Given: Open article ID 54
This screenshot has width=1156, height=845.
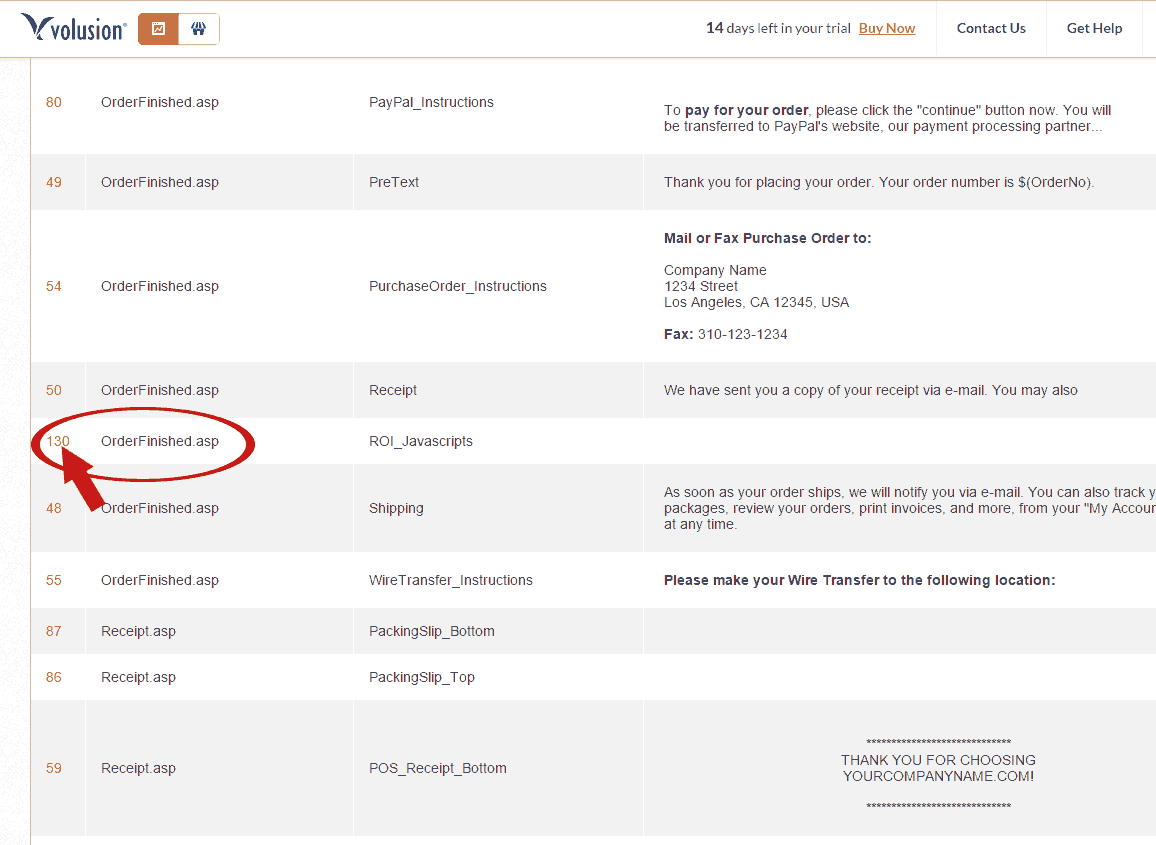Looking at the screenshot, I should point(54,286).
